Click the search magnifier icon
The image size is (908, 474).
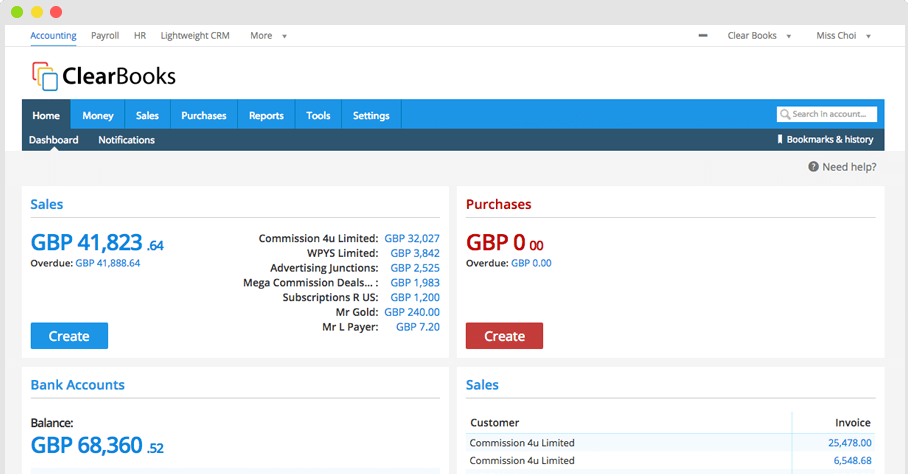785,115
